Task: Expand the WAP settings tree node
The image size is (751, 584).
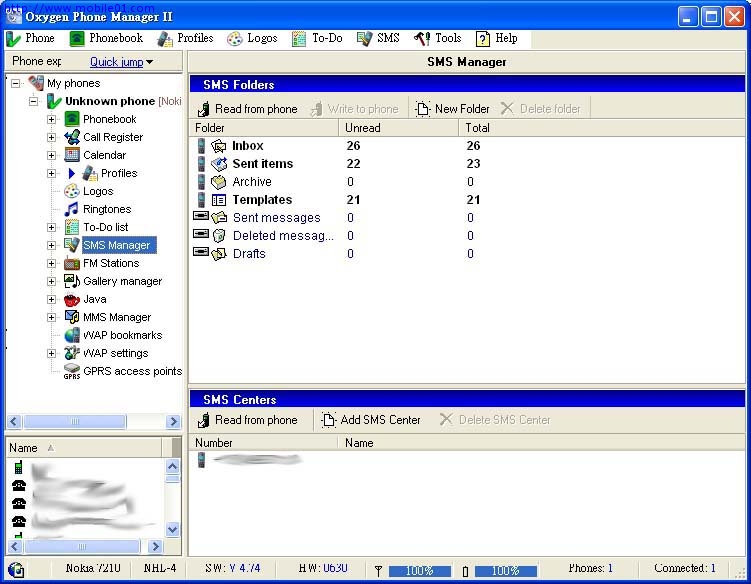Action: click(51, 354)
